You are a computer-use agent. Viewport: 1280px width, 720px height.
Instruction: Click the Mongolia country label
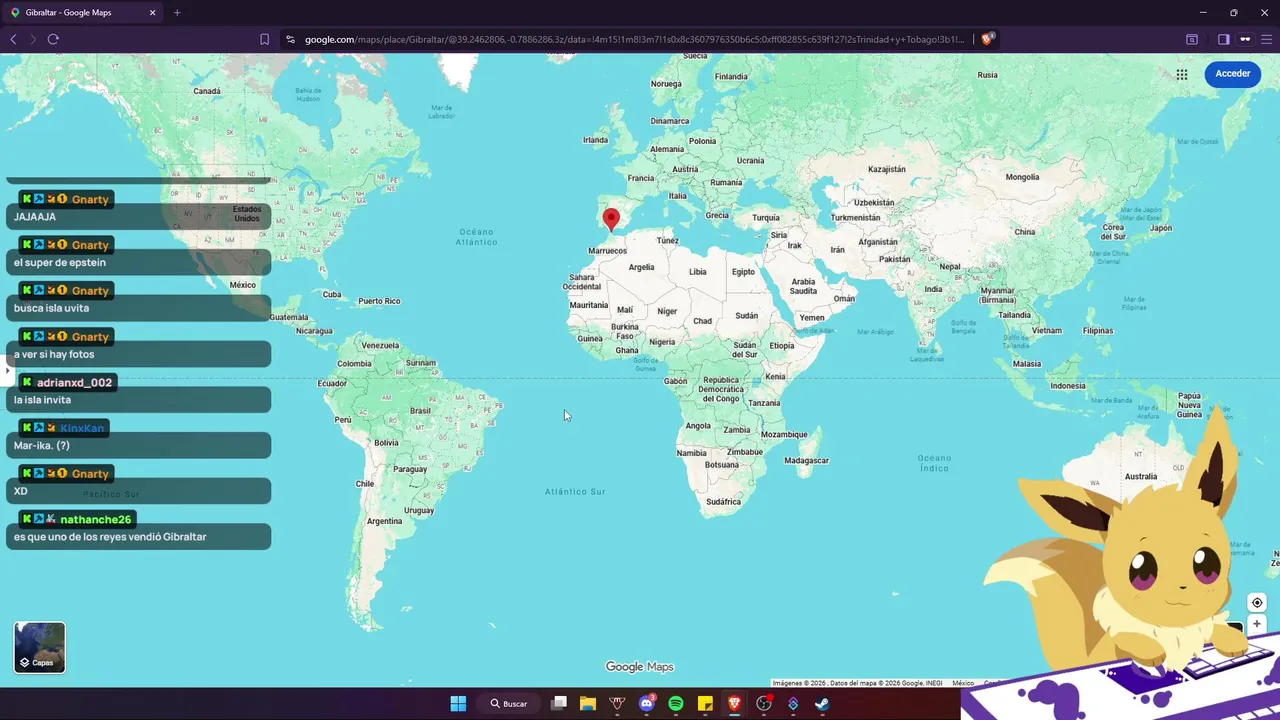(x=1022, y=177)
